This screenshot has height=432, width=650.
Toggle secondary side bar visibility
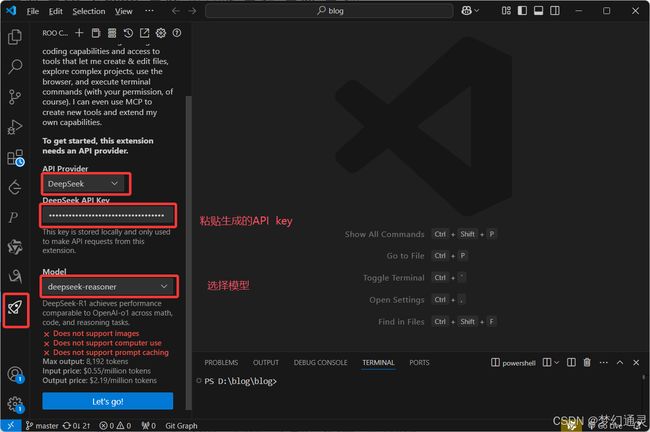click(x=555, y=11)
